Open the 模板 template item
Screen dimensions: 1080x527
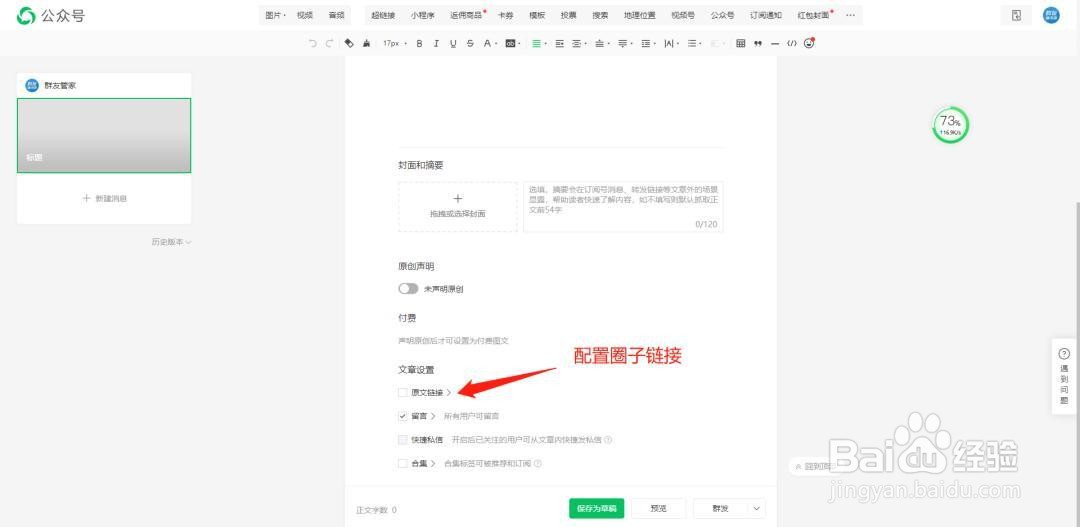click(x=537, y=15)
